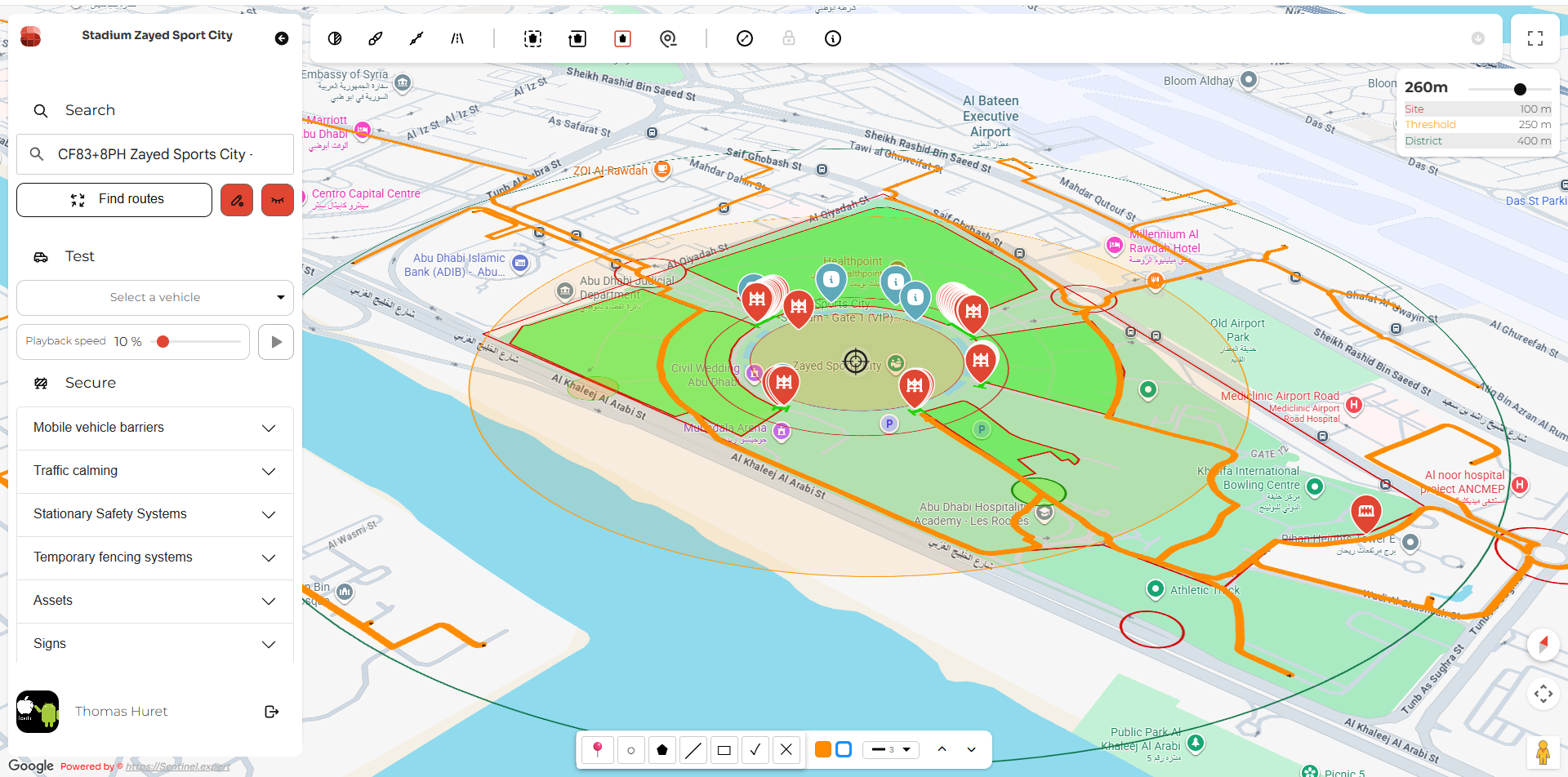Image resolution: width=1568 pixels, height=777 pixels.
Task: Expand Traffic calming section
Action: point(155,471)
